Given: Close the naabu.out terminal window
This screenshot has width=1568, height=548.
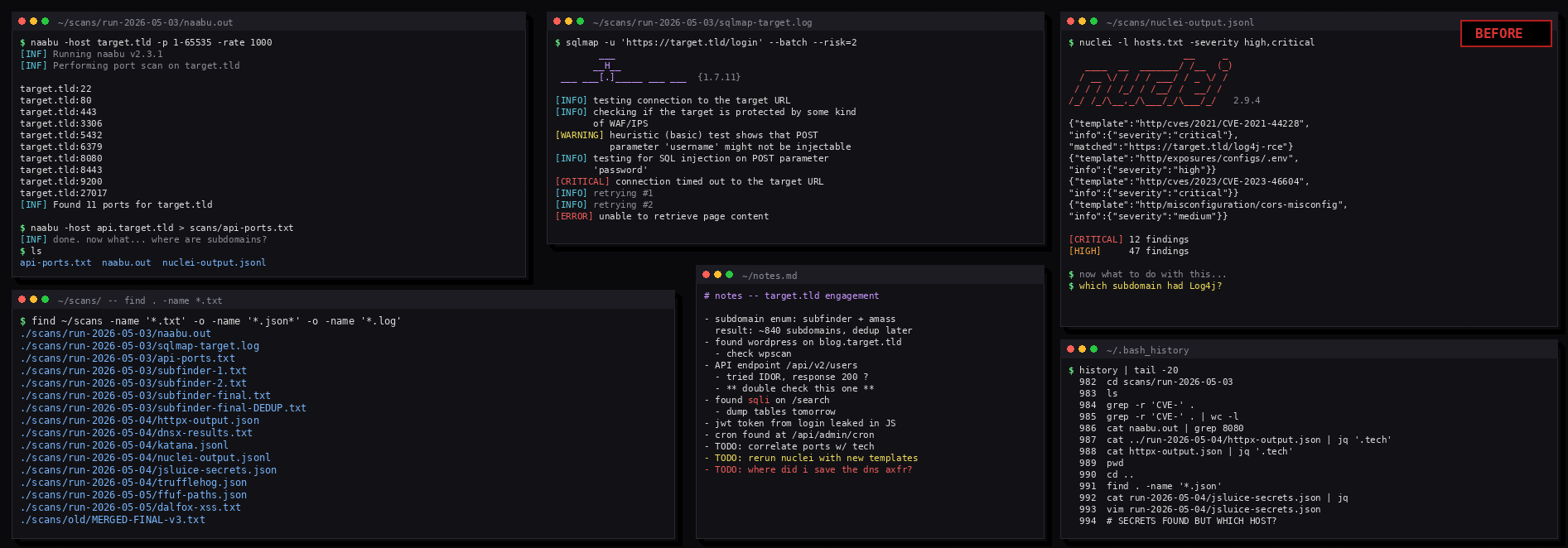Looking at the screenshot, I should coord(22,22).
